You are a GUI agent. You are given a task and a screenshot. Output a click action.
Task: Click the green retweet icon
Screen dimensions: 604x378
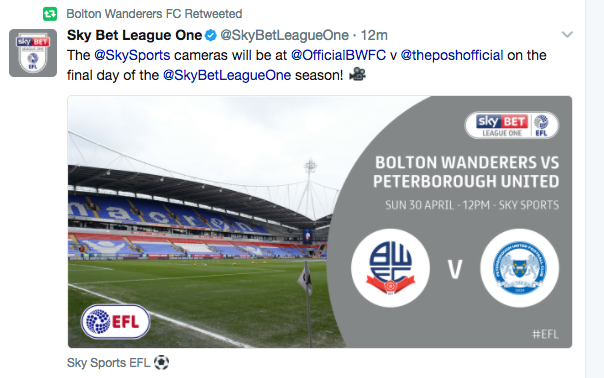[x=50, y=14]
